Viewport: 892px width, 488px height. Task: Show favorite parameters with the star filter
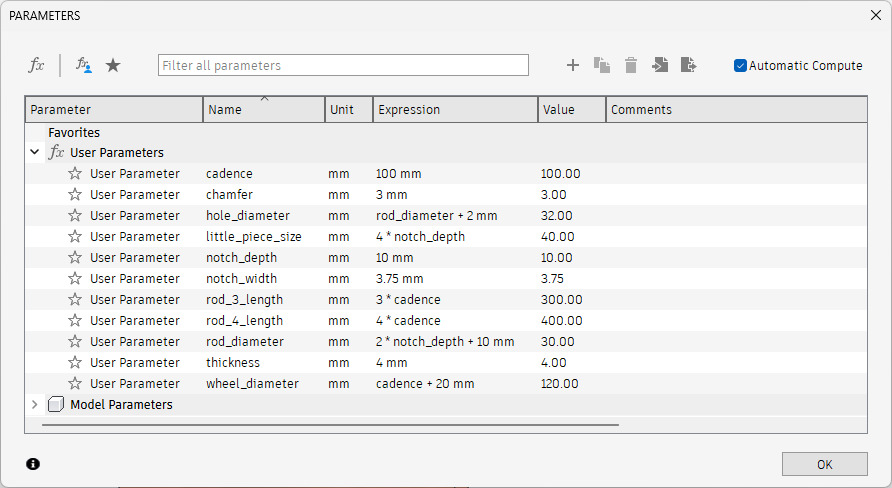click(113, 65)
